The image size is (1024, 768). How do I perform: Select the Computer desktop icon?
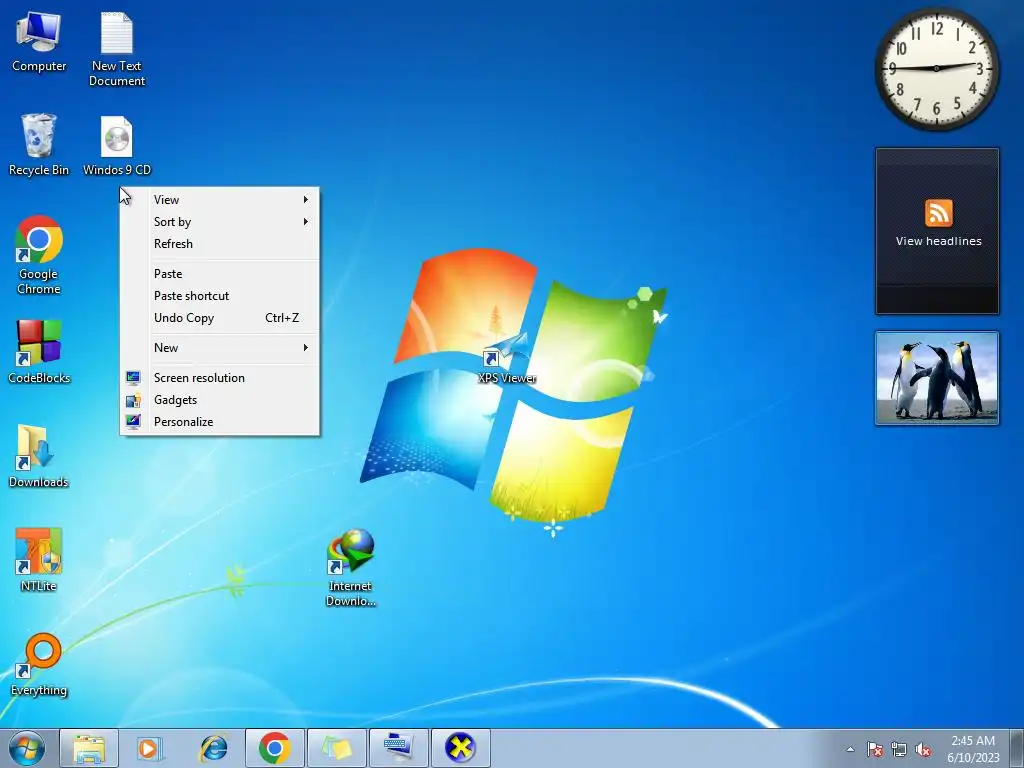(39, 42)
